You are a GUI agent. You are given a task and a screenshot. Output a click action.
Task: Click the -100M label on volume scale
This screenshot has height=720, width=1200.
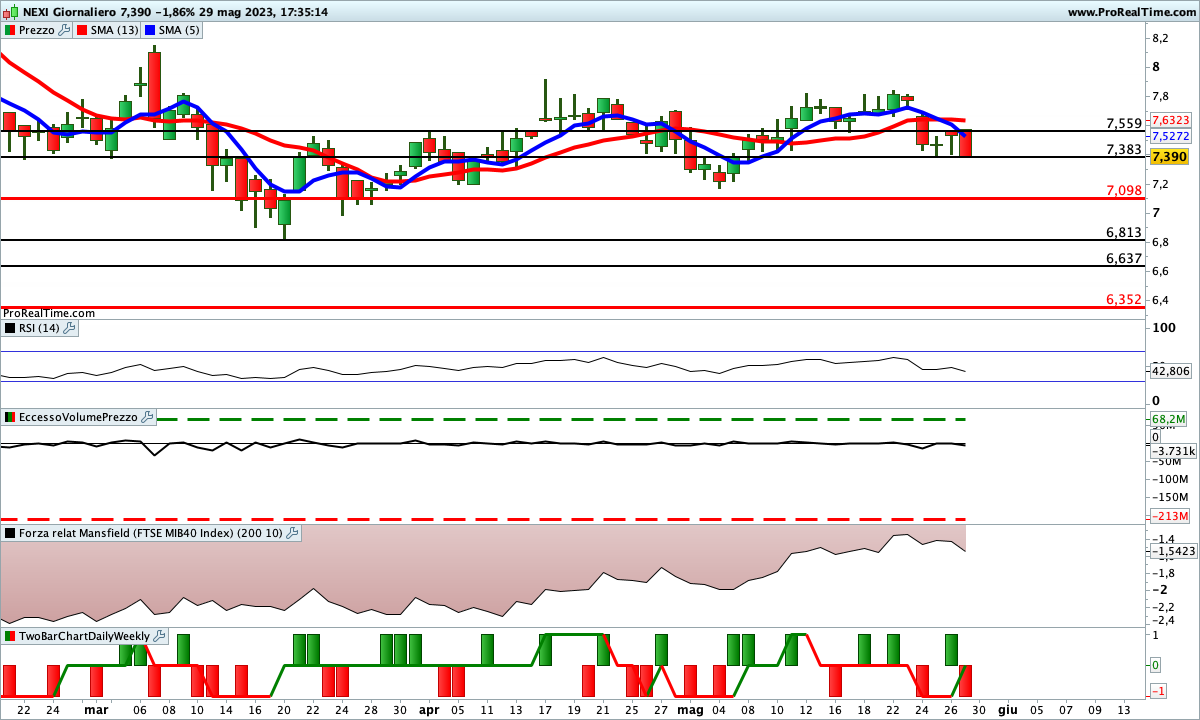click(x=1169, y=477)
